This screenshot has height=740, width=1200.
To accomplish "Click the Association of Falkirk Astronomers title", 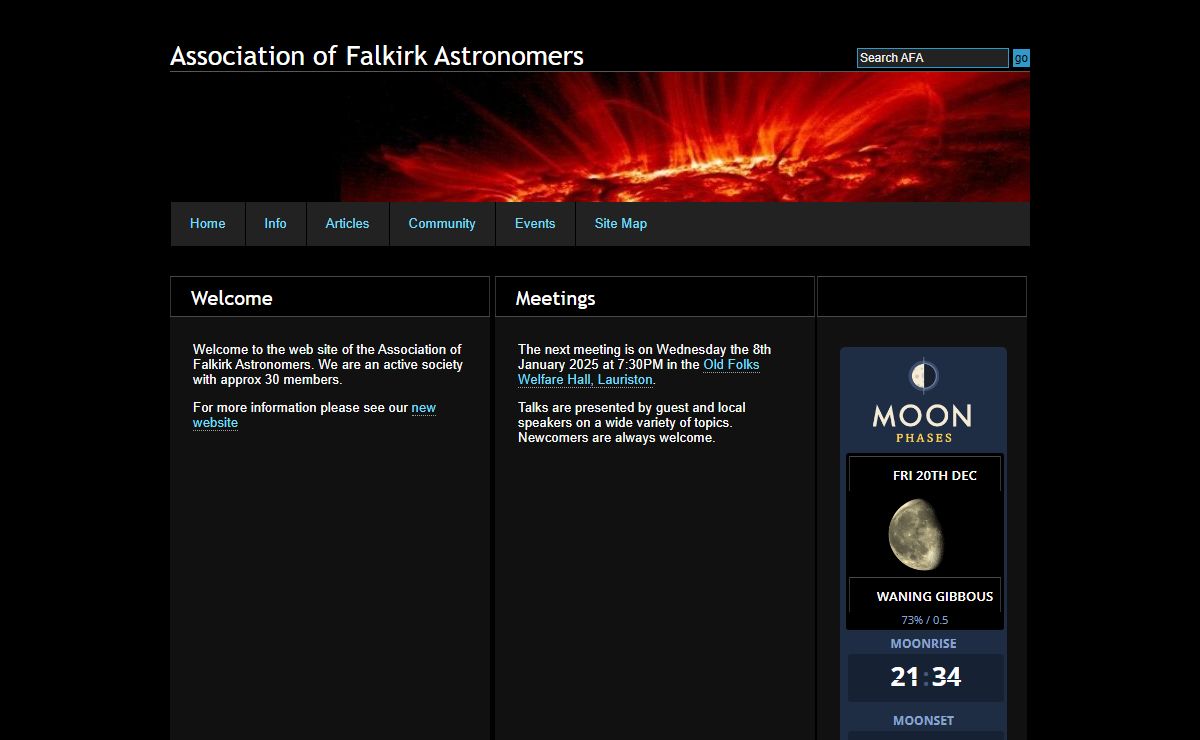I will click(377, 56).
